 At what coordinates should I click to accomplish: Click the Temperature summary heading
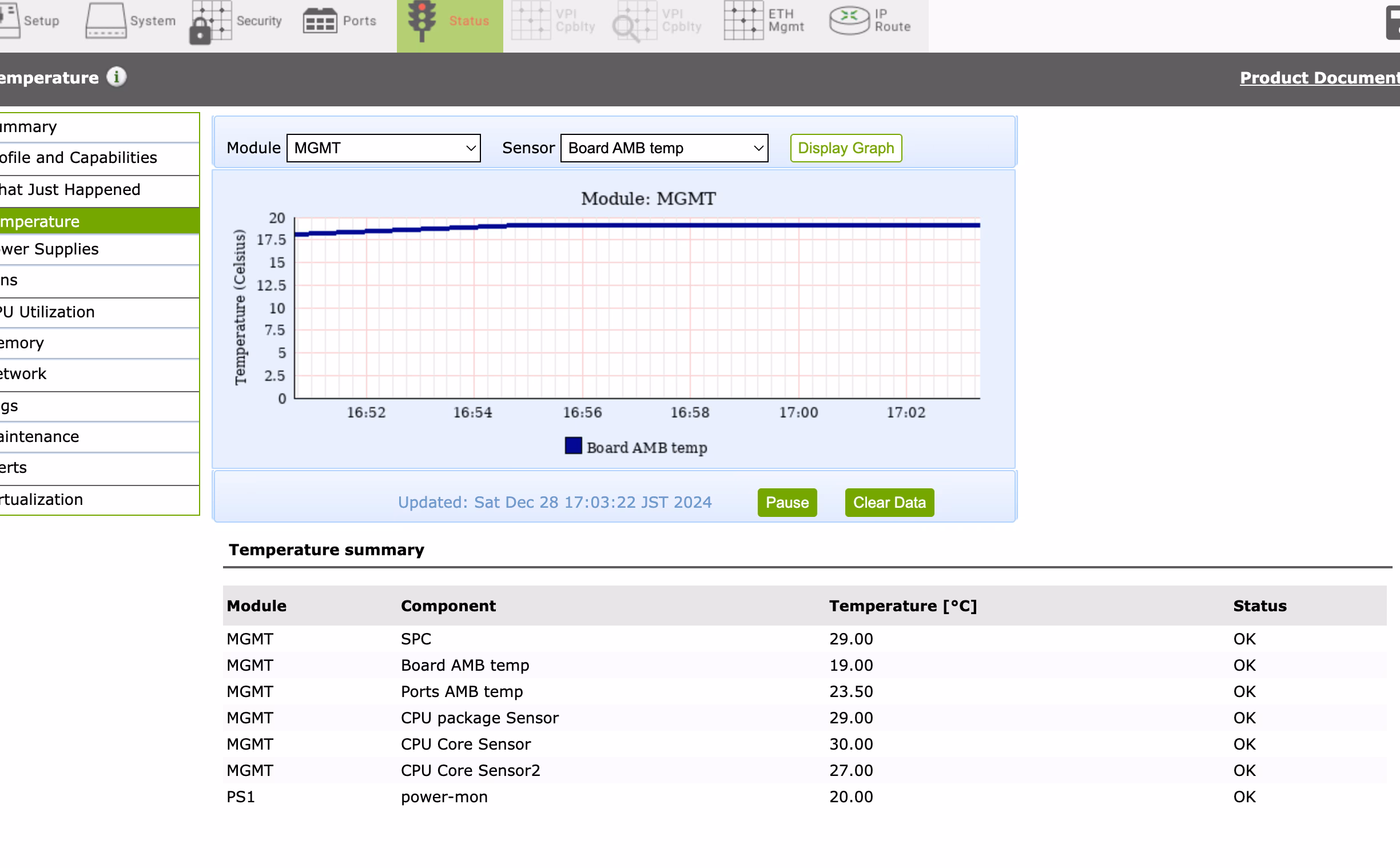pyautogui.click(x=327, y=550)
